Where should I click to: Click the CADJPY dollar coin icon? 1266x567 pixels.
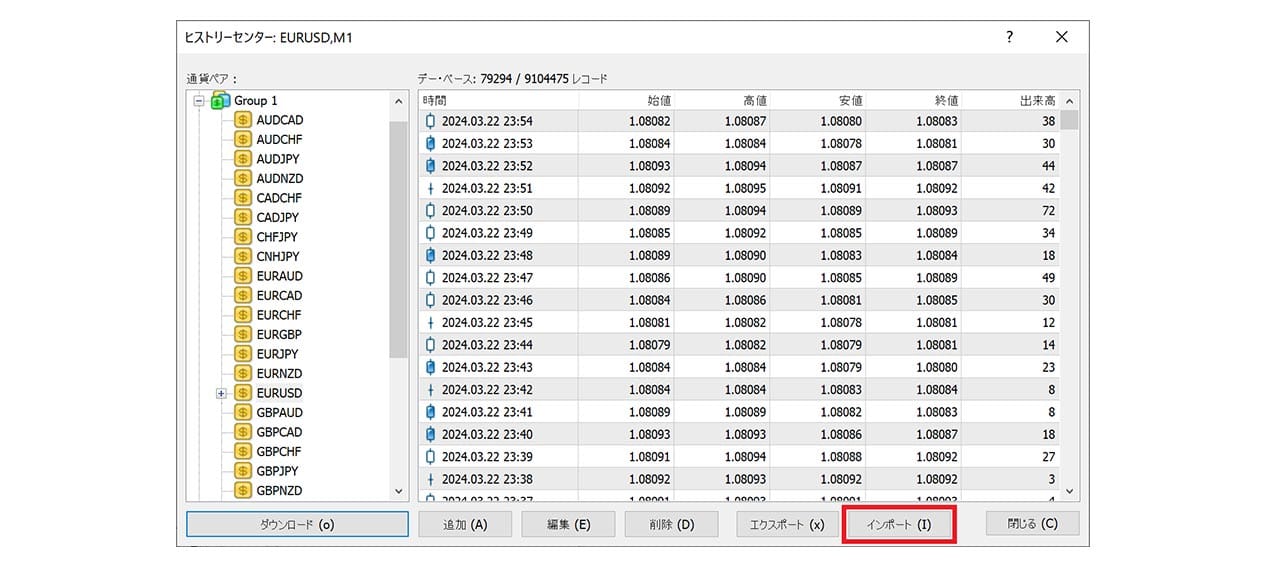(242, 217)
